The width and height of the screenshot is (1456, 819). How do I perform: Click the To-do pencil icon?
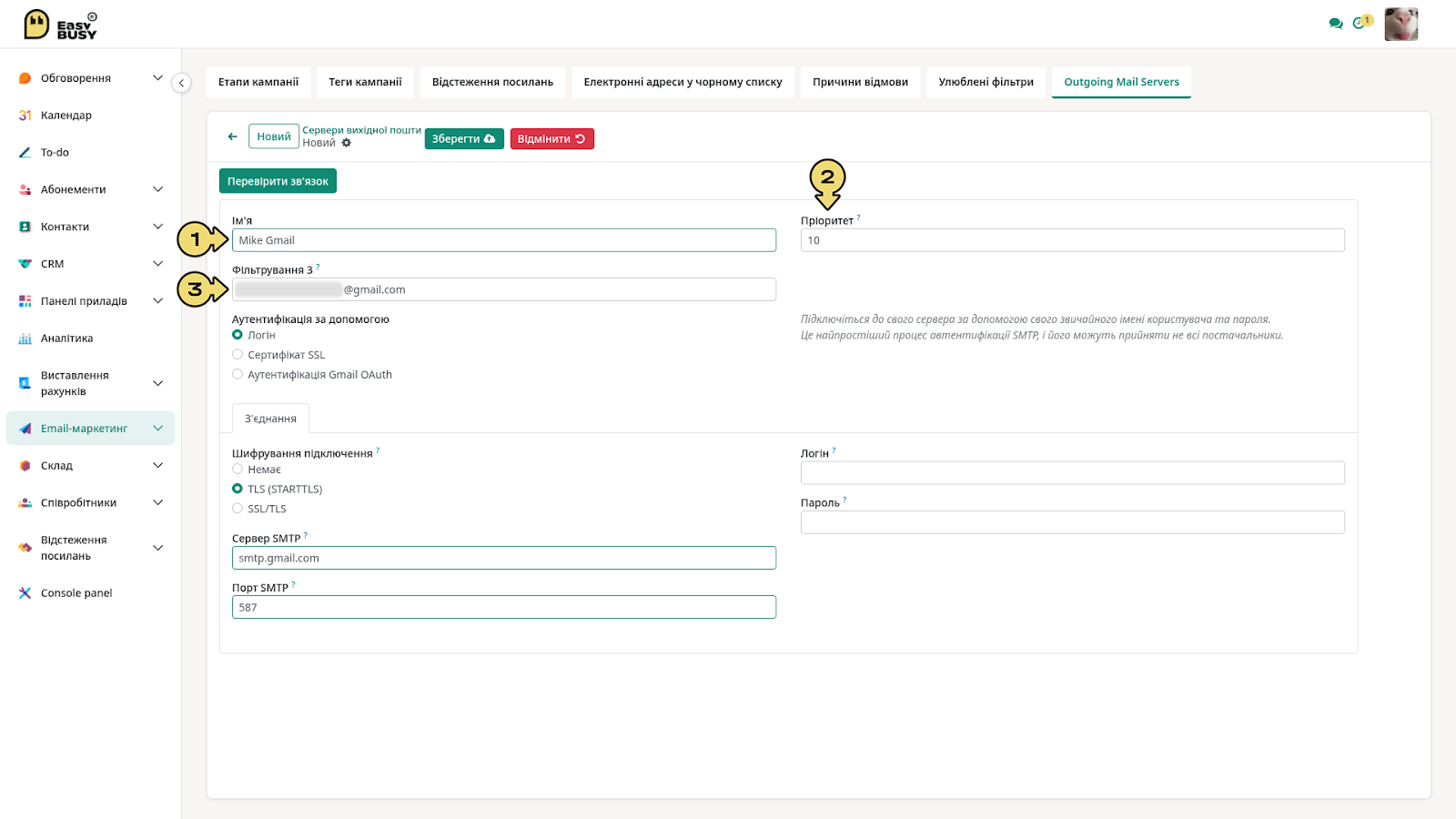click(25, 153)
